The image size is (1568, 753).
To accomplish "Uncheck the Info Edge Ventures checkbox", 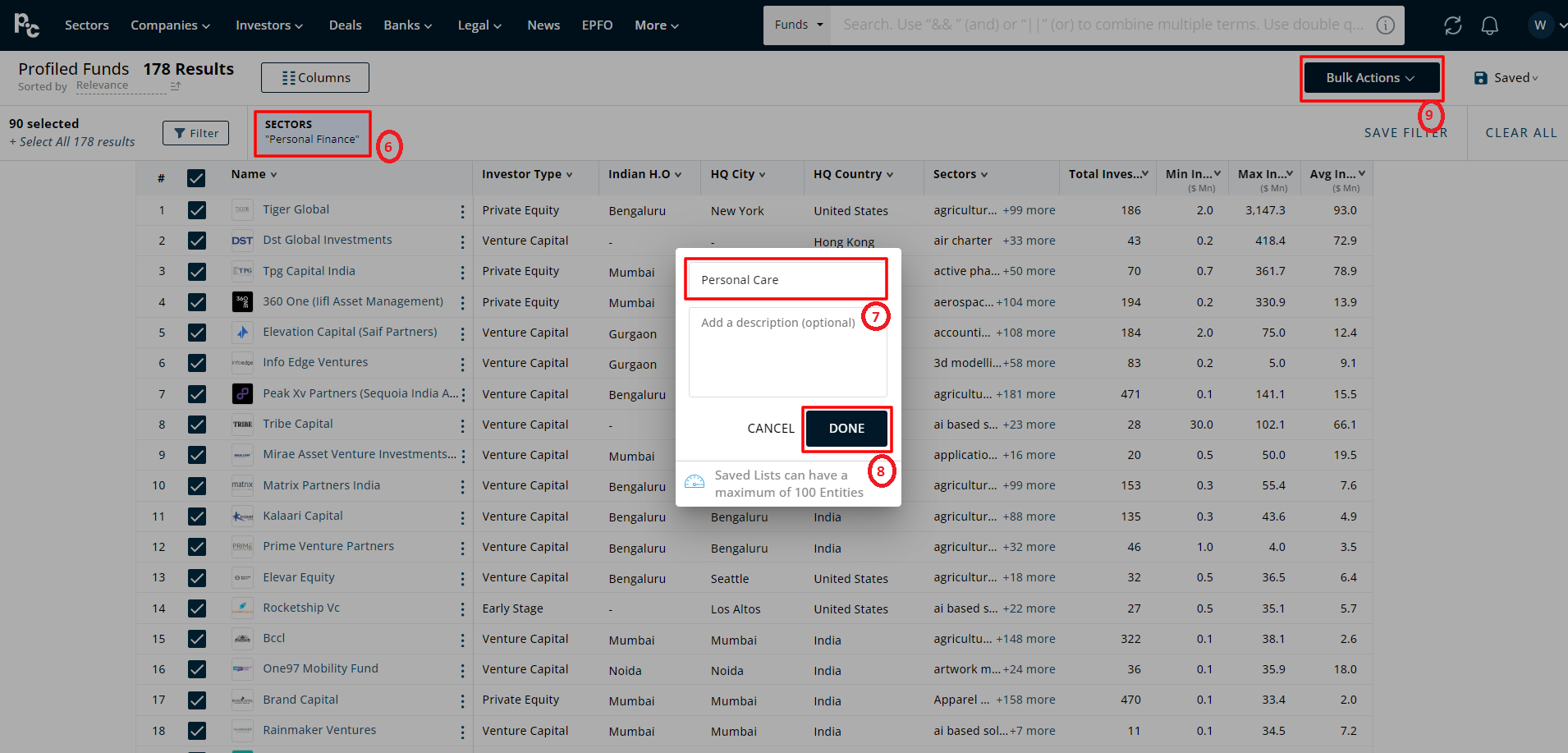I will (x=196, y=363).
